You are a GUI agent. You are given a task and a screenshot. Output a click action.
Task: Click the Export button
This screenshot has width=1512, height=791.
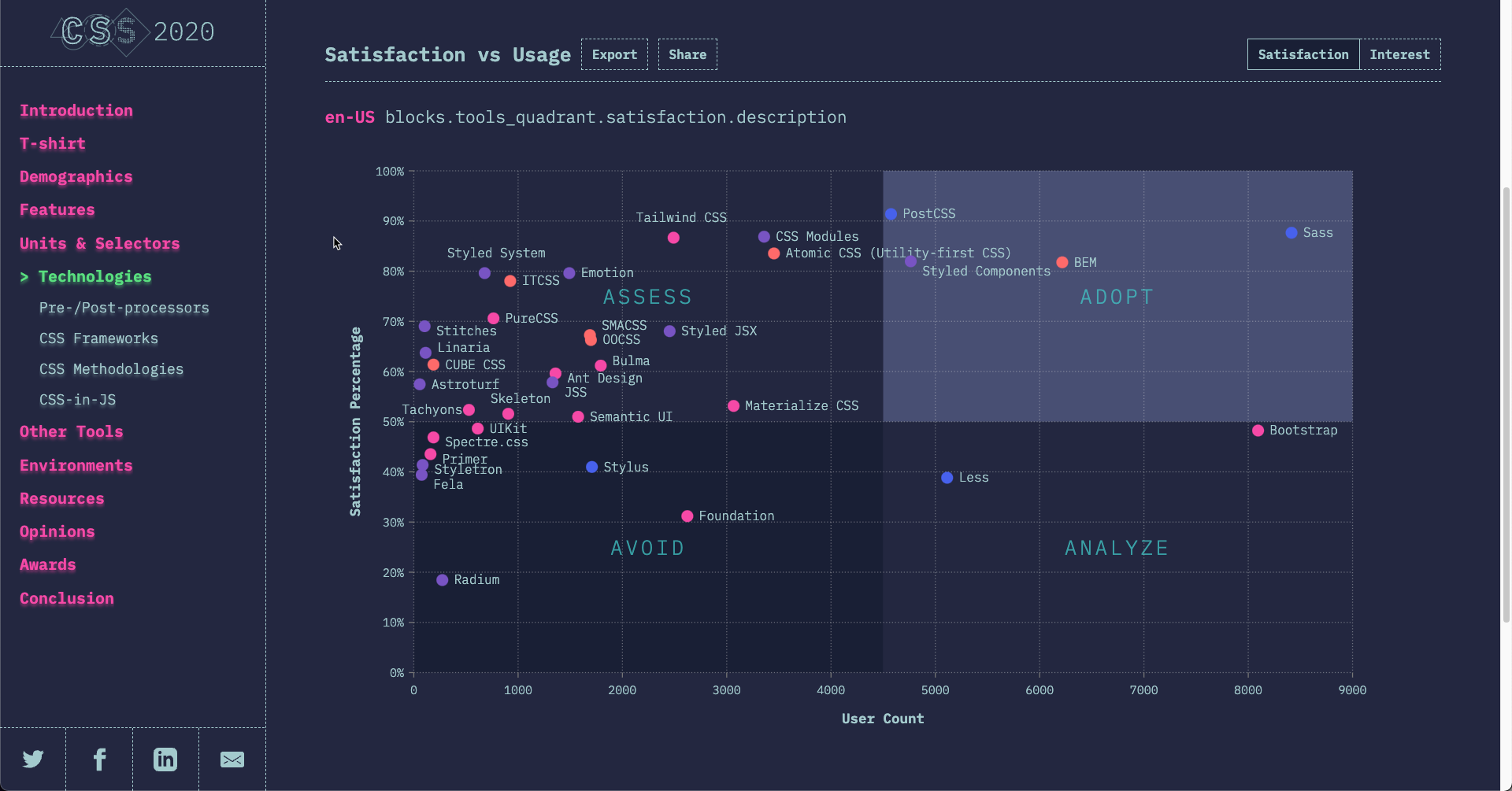point(614,54)
